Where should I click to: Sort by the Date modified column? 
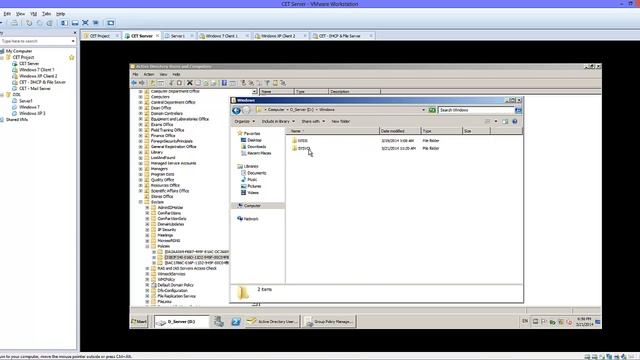click(x=400, y=131)
